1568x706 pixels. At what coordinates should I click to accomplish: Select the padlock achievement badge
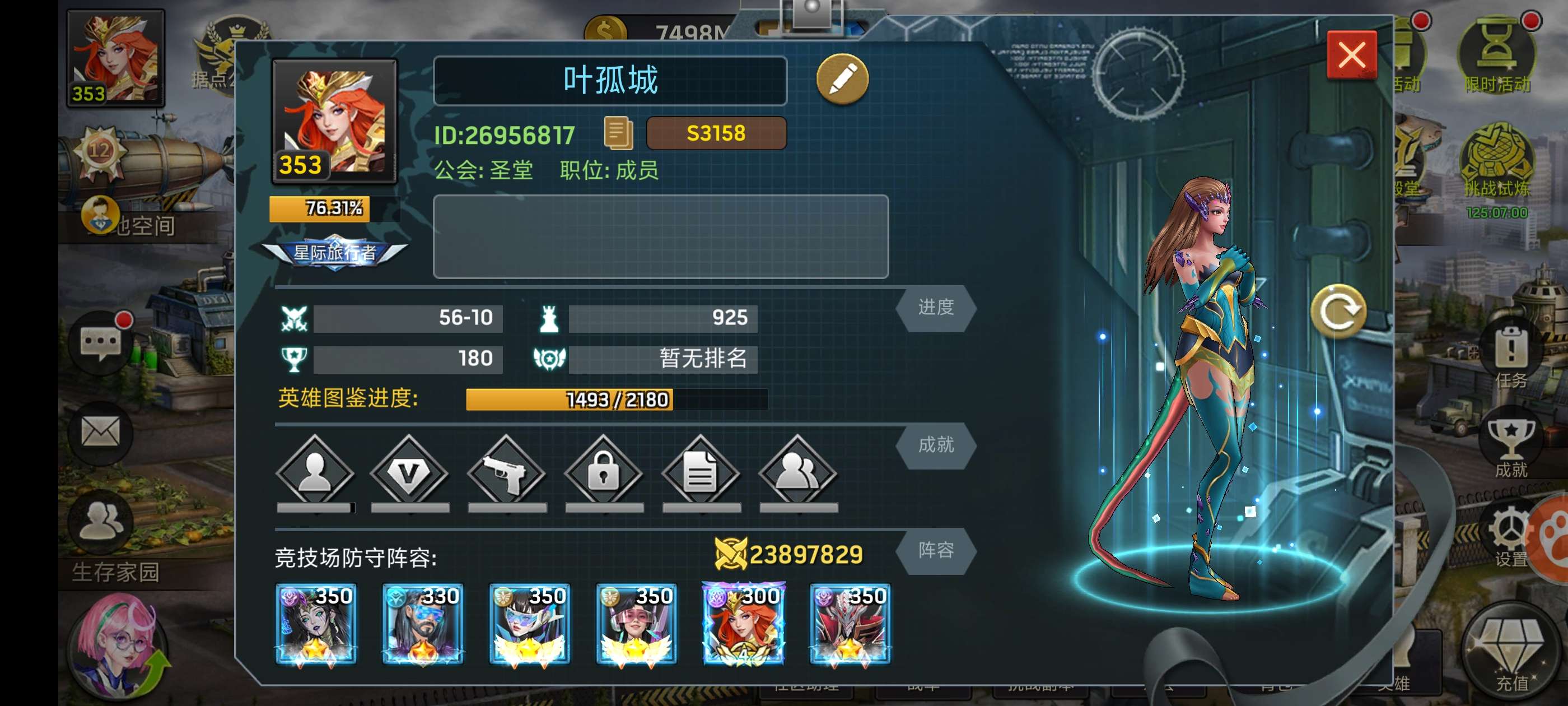pos(604,473)
